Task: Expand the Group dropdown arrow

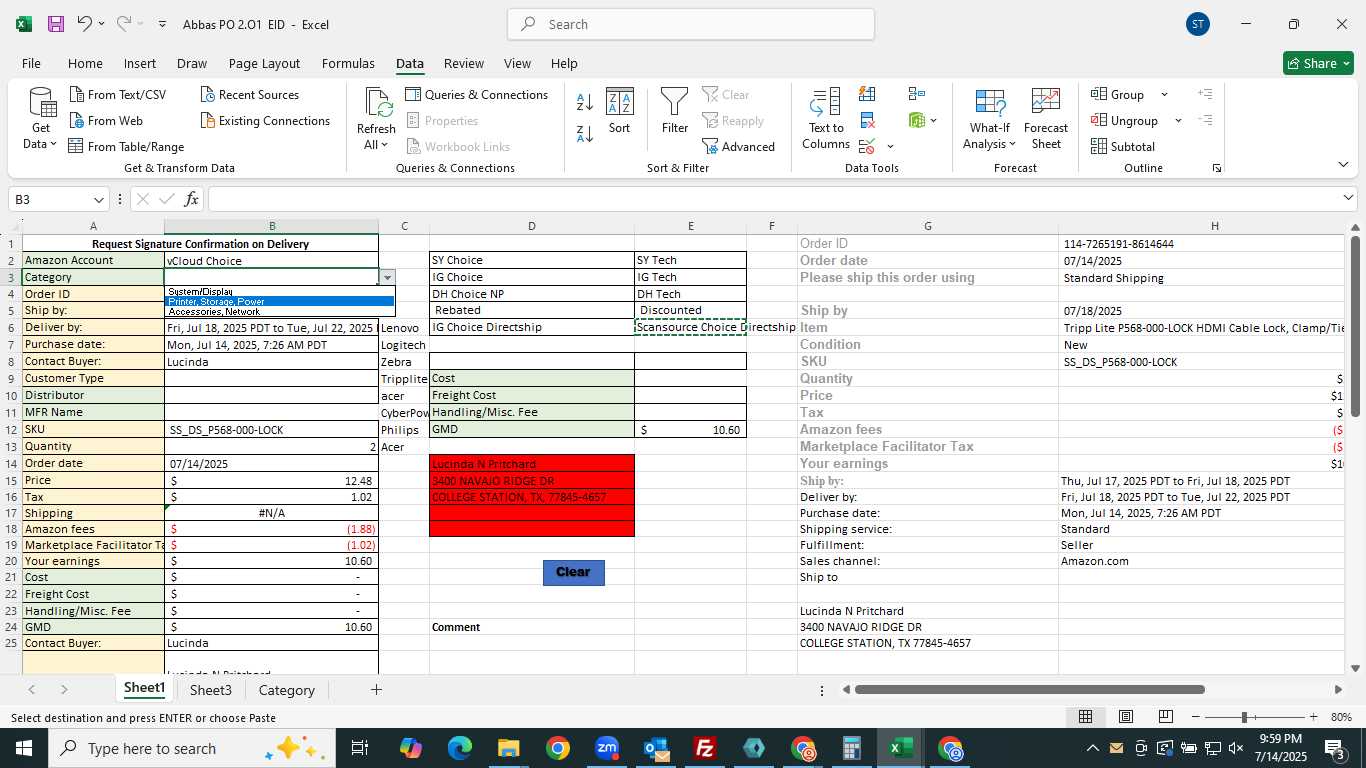Action: tap(1164, 94)
